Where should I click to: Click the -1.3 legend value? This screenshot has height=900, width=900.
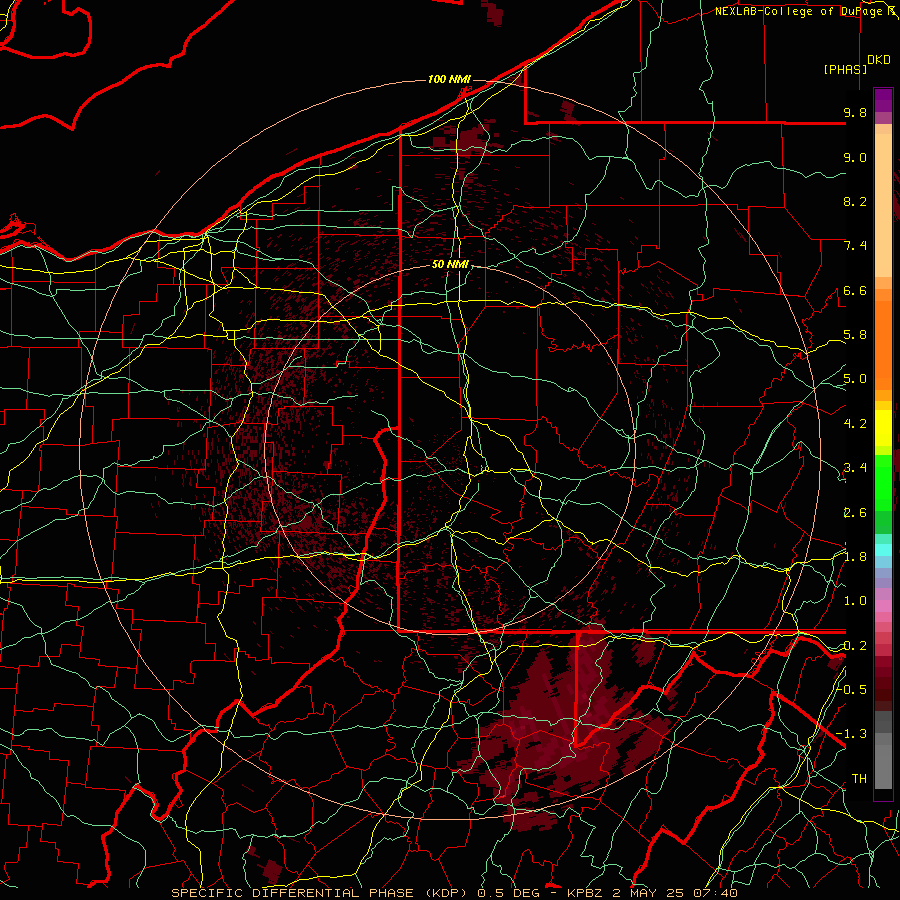pos(852,734)
